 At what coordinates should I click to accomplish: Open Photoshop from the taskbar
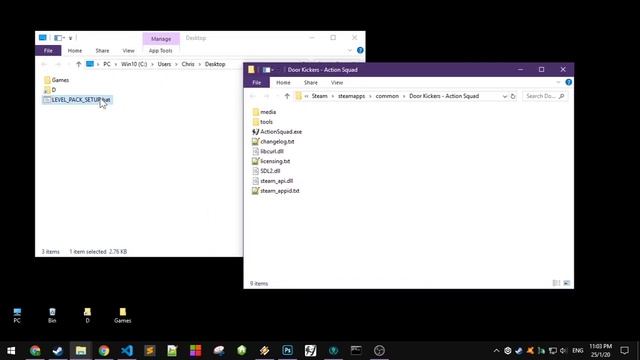pos(287,350)
